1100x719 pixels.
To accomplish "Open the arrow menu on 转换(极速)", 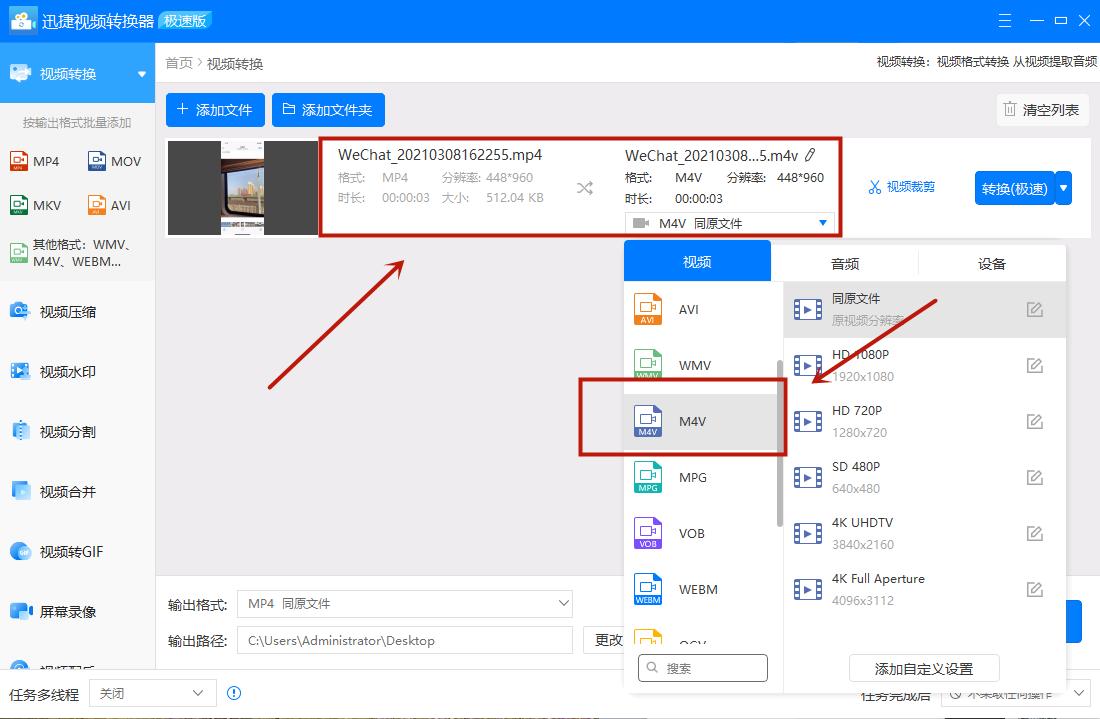I will coord(1062,188).
